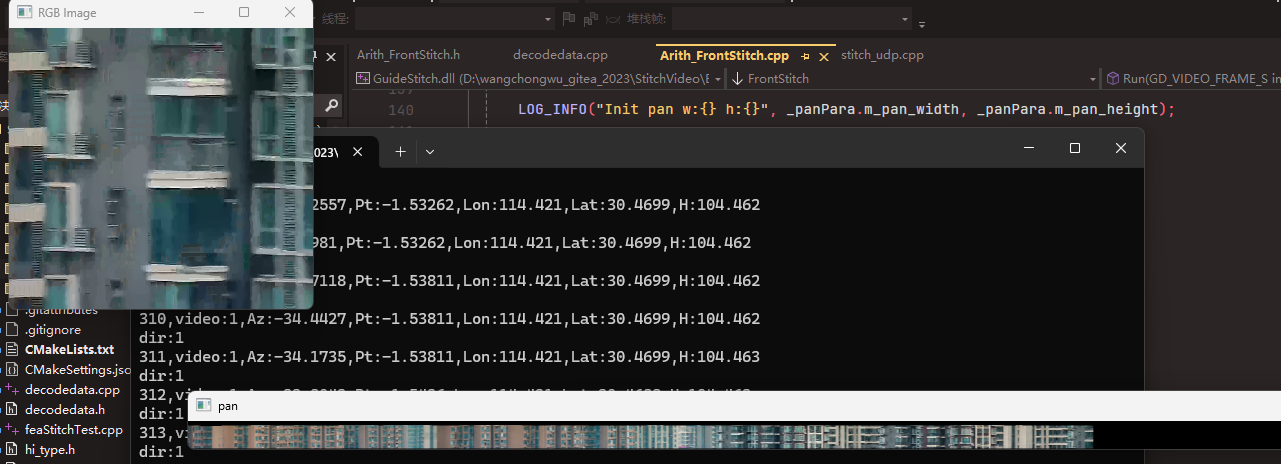The height and width of the screenshot is (464, 1281).
Task: Open feaStitchTest.cpp in Solution Explorer
Action: click(73, 429)
